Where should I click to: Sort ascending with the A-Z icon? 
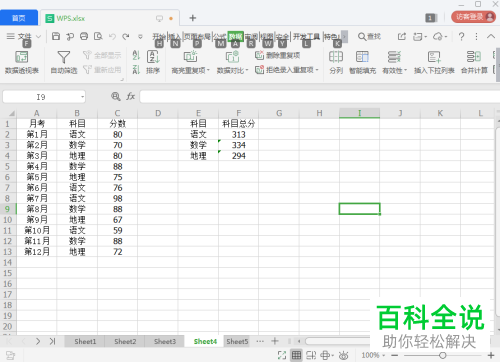(136, 55)
